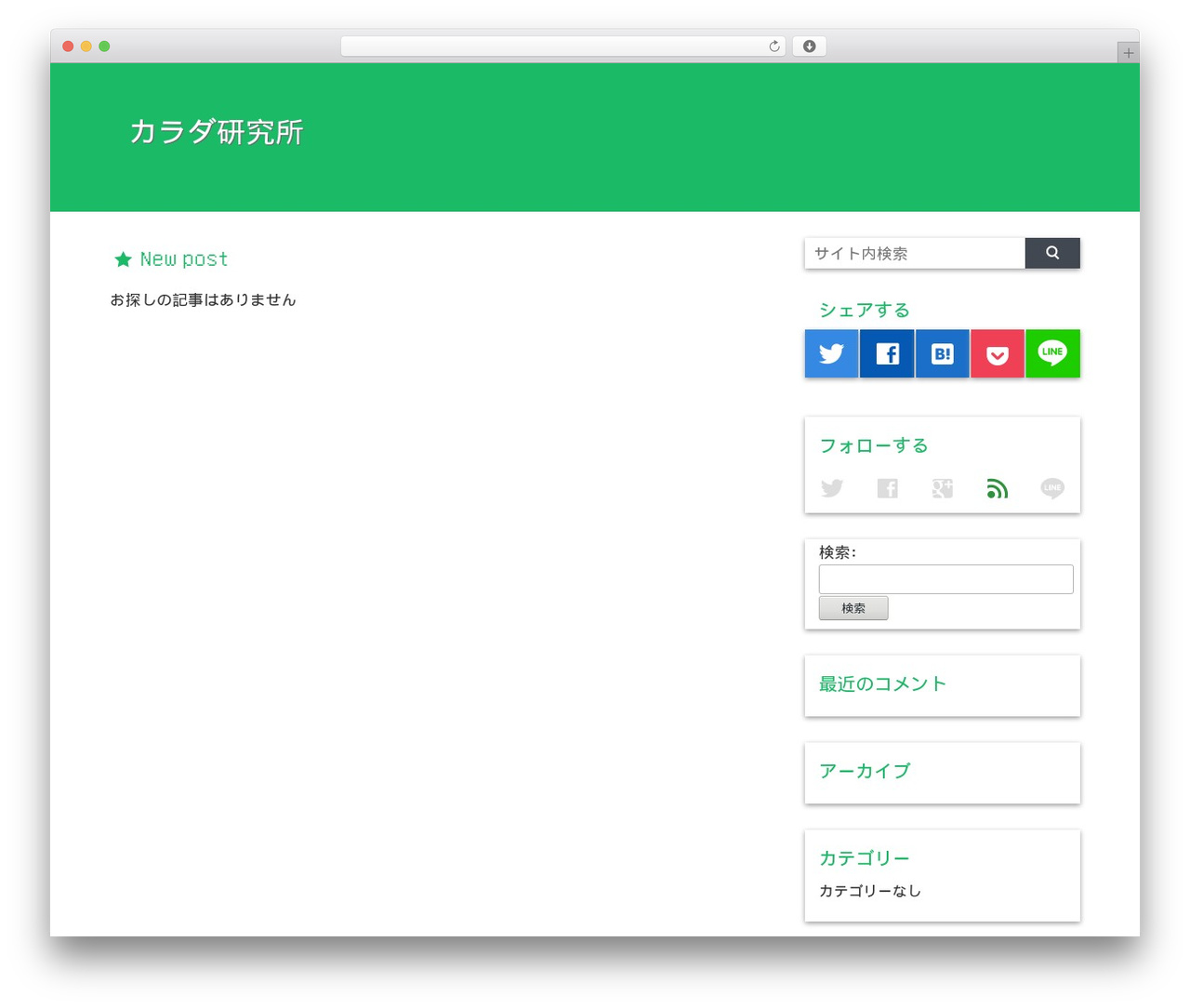
Task: Click the browser address bar
Action: [563, 46]
